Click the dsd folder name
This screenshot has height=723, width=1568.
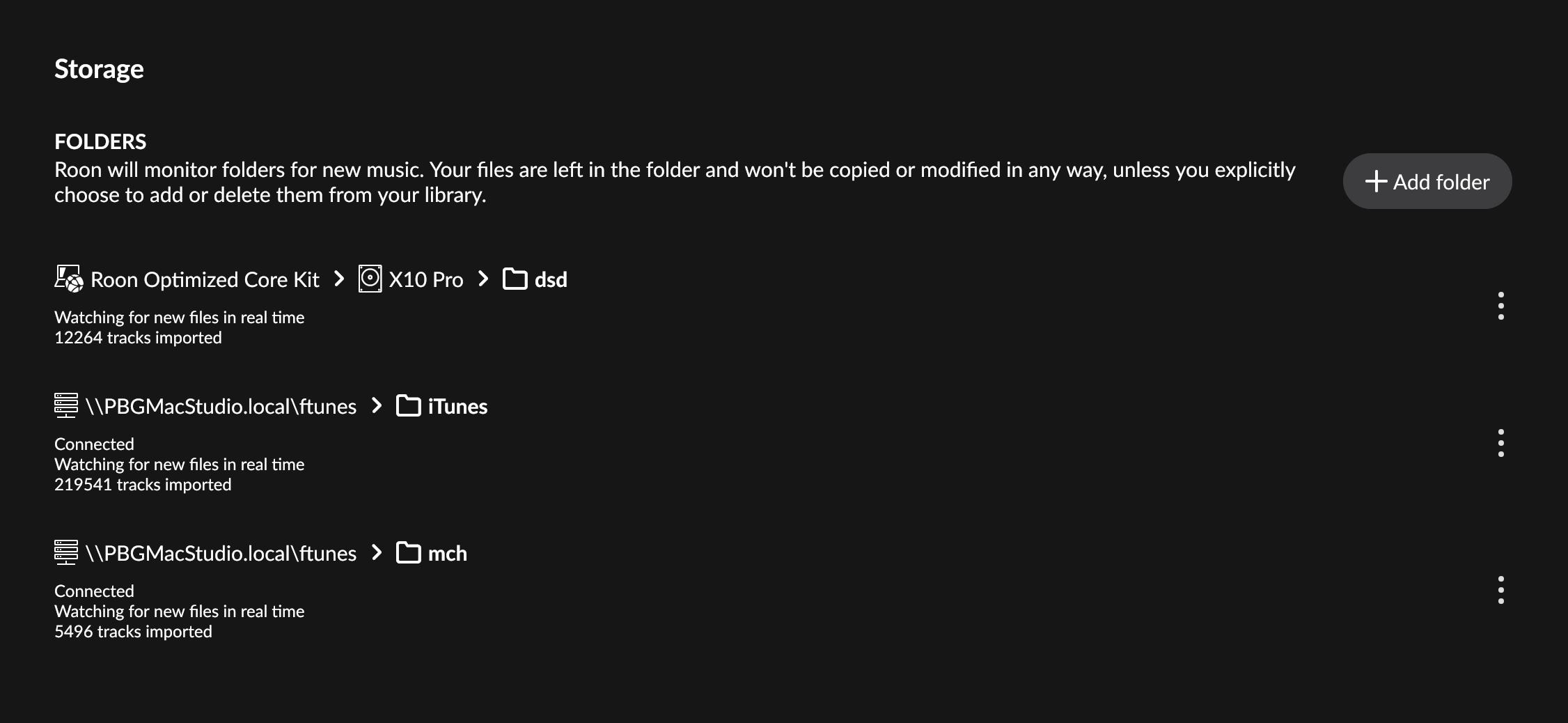click(551, 279)
